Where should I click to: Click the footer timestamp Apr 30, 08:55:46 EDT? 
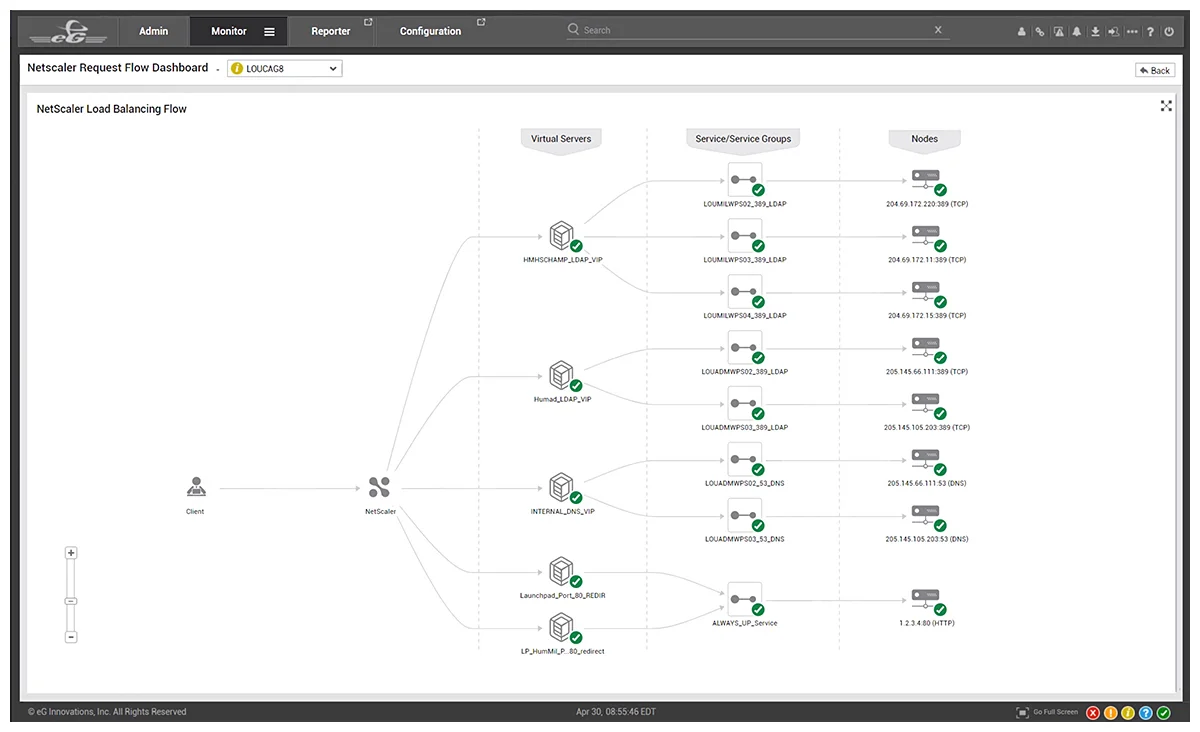coord(616,712)
